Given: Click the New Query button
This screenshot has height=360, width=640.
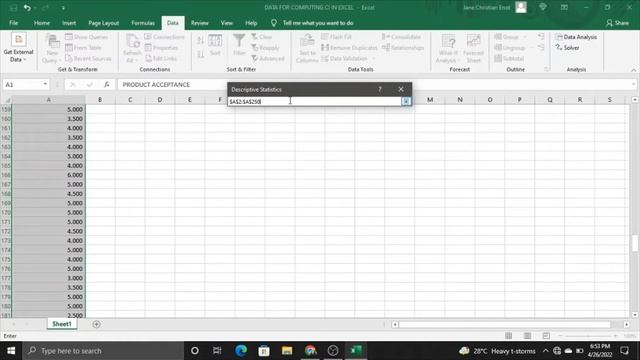Looking at the screenshot, I should pyautogui.click(x=52, y=49).
